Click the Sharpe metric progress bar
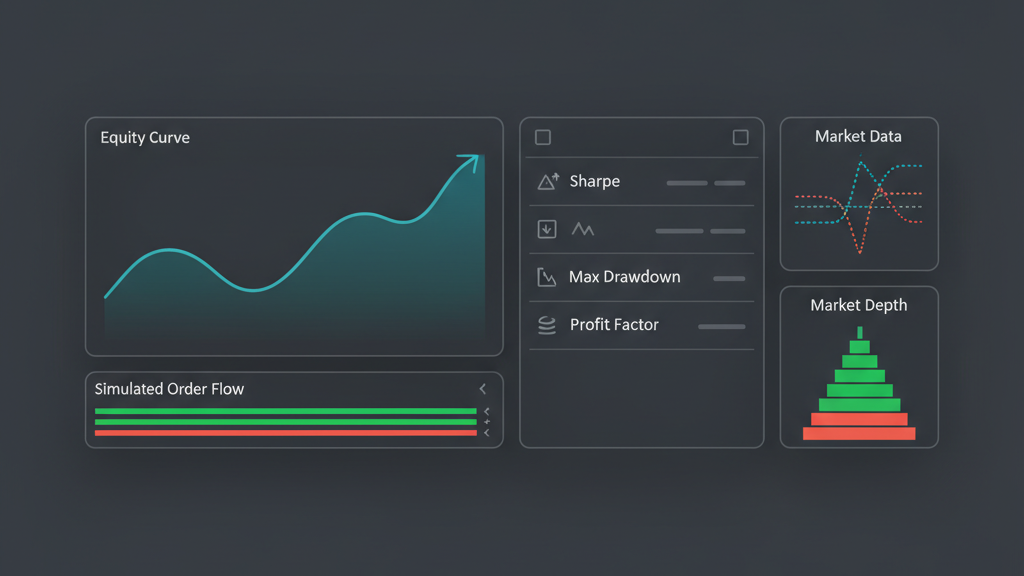Screen dimensions: 1024x576 pyautogui.click(x=688, y=183)
